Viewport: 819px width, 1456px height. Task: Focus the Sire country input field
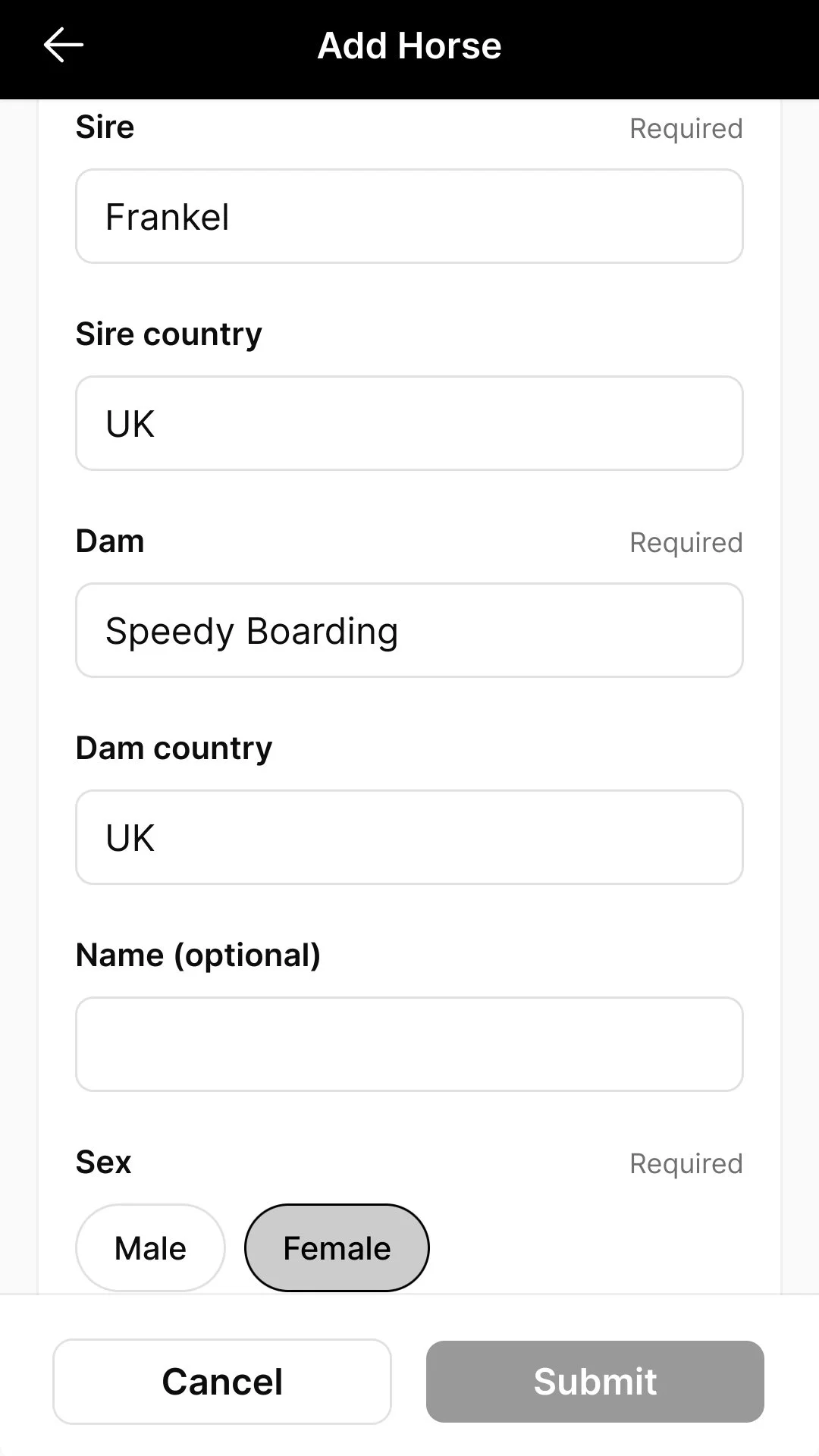pos(409,424)
